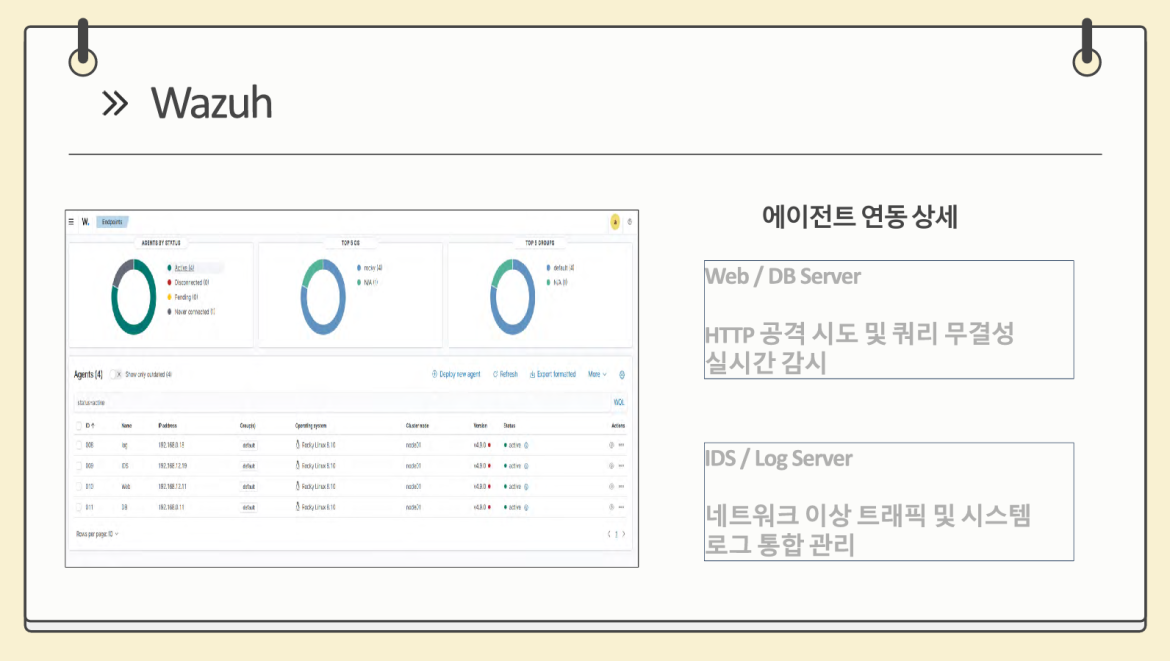The width and height of the screenshot is (1170, 661).
Task: Expand the More dropdown in Agents toolbar
Action: click(597, 375)
